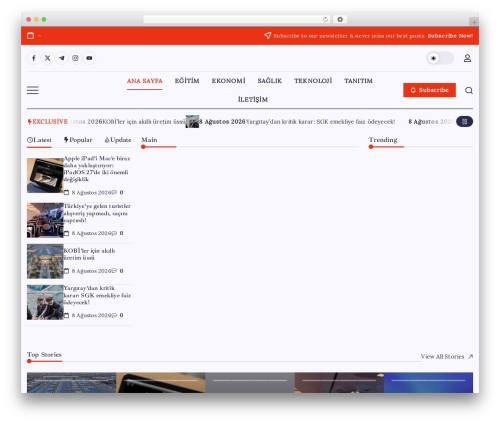Click comment count on iPad article

pyautogui.click(x=118, y=193)
